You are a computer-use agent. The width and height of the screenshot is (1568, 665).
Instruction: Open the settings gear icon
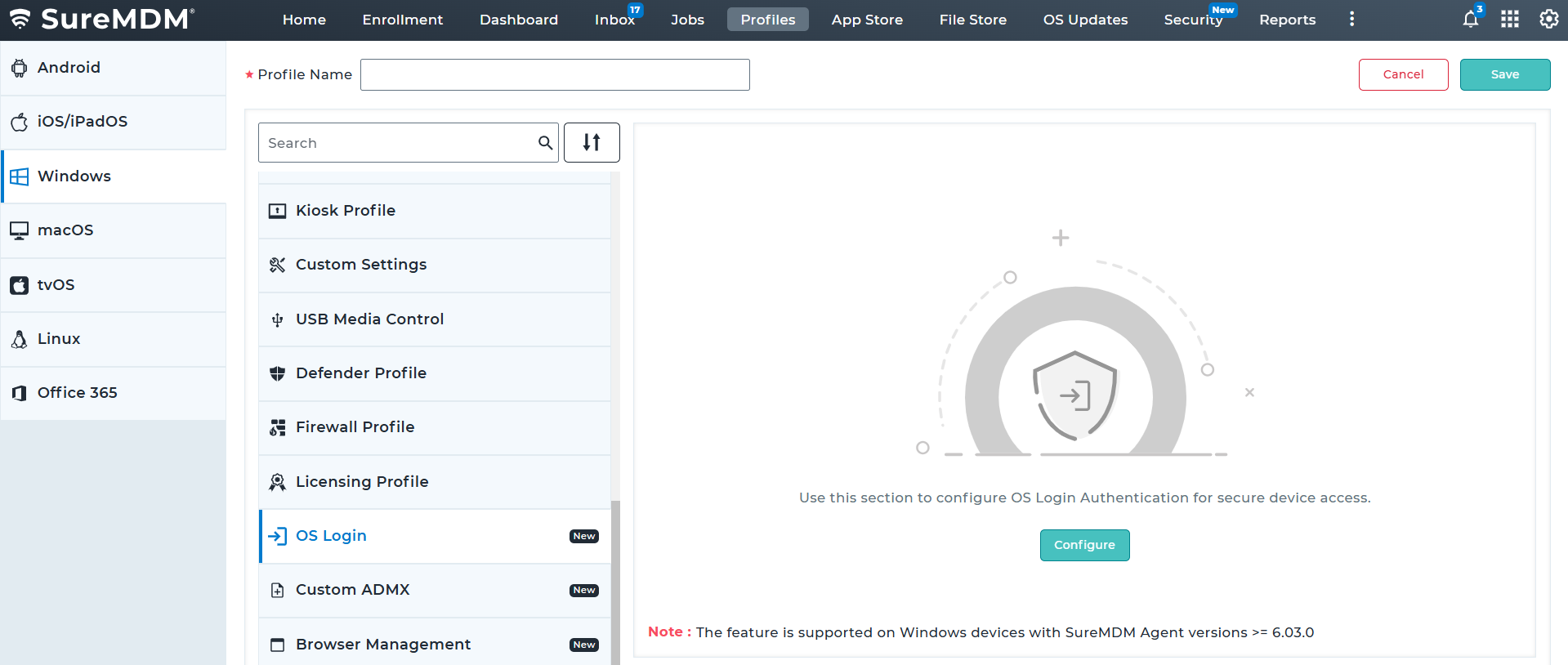click(1548, 20)
